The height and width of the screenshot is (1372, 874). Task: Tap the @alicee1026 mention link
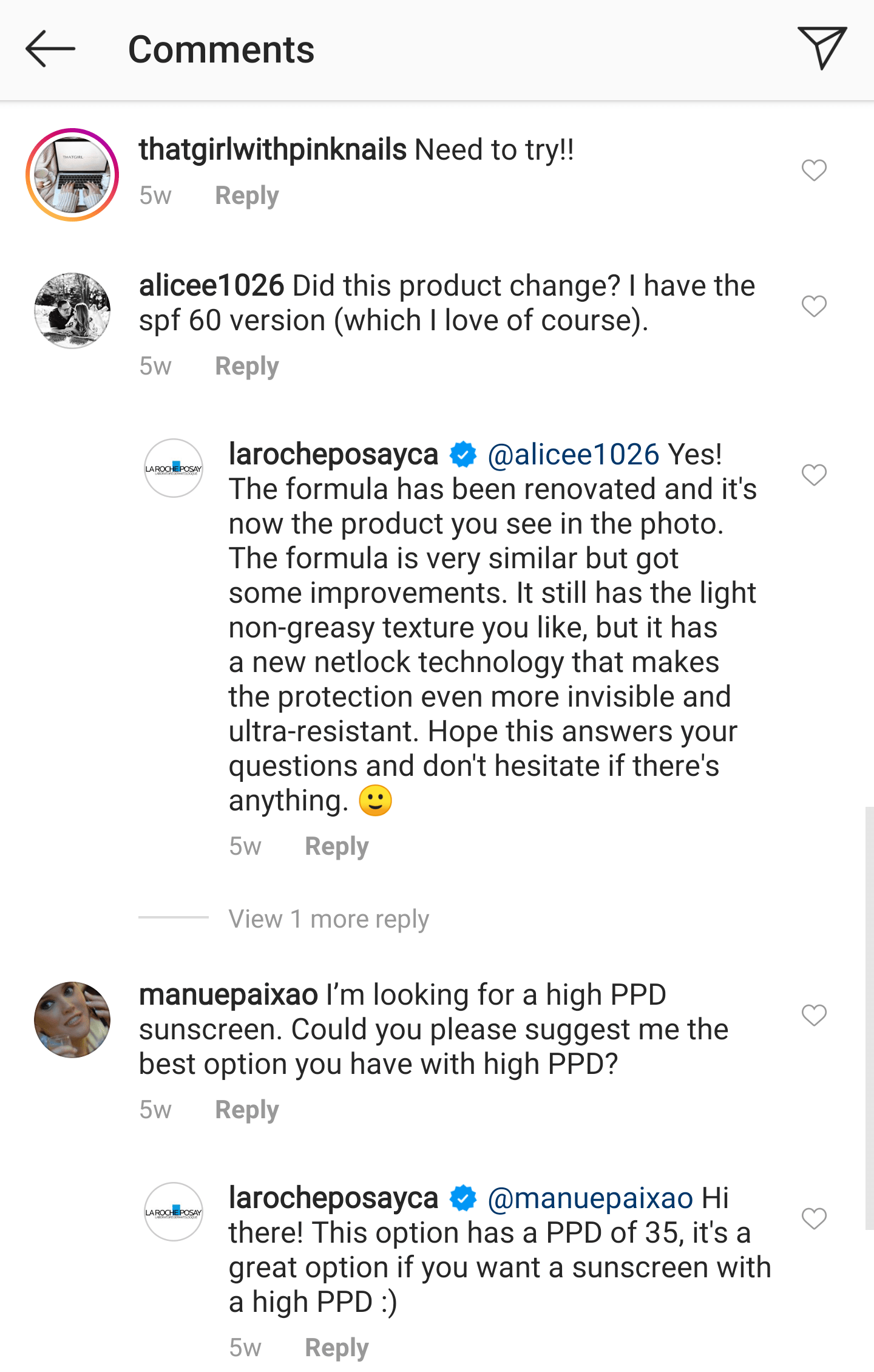[x=573, y=454]
